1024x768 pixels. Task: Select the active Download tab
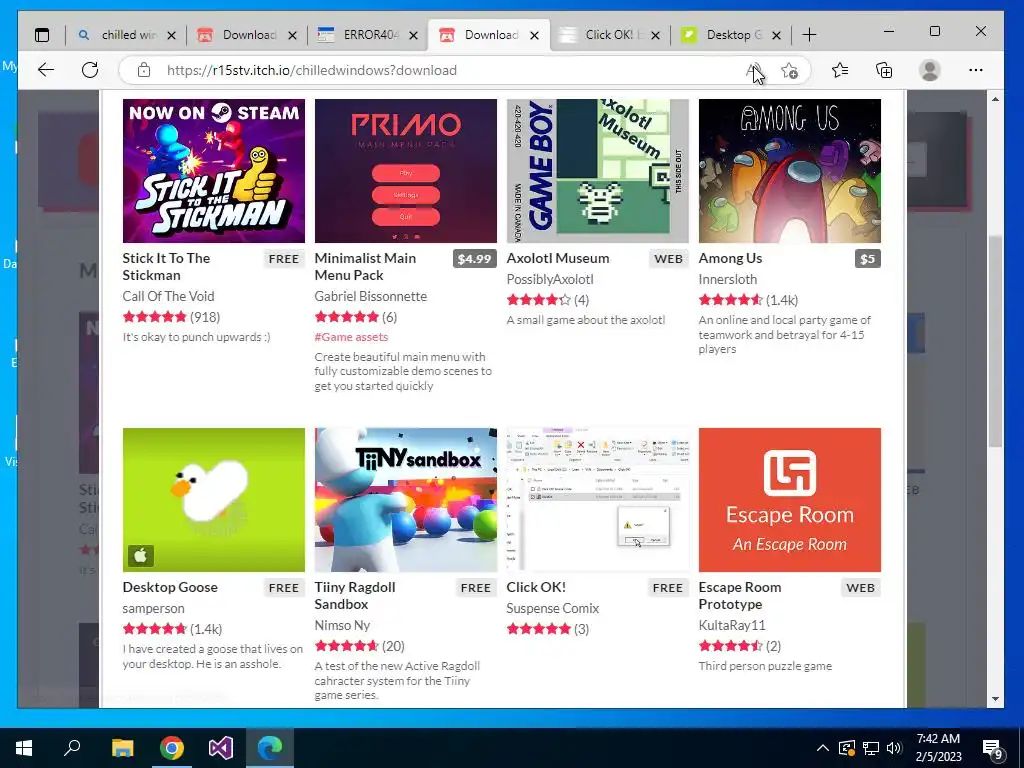click(x=488, y=35)
